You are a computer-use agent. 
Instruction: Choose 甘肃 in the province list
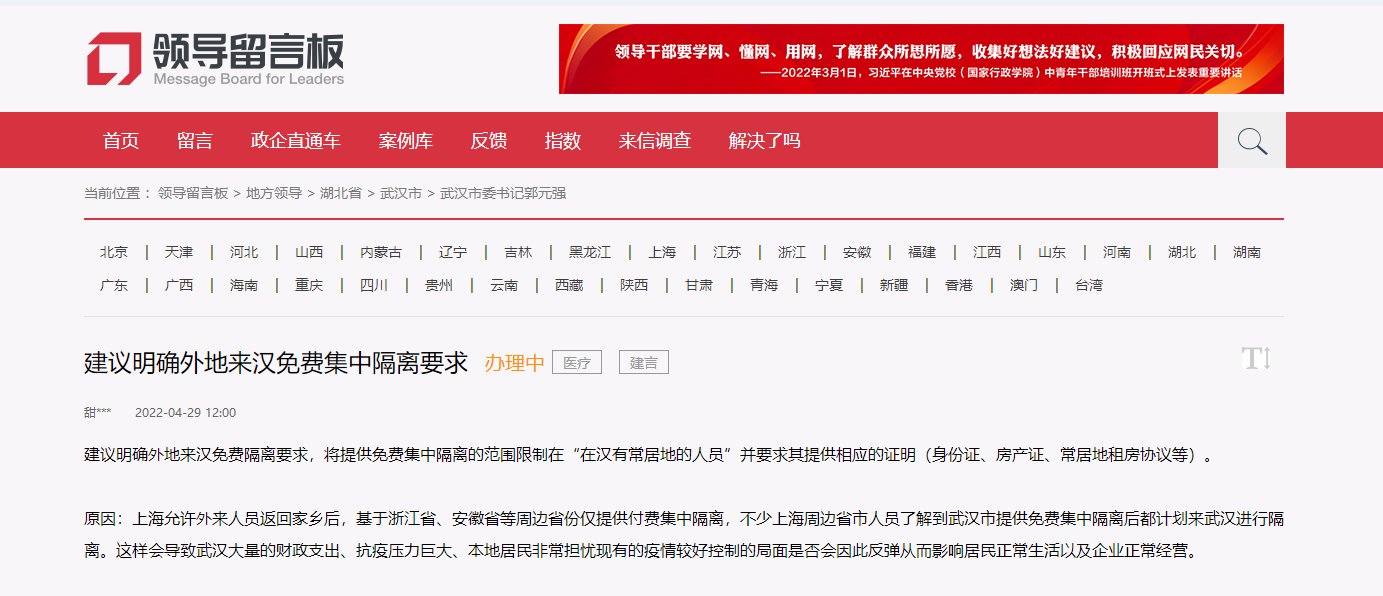pos(699,285)
